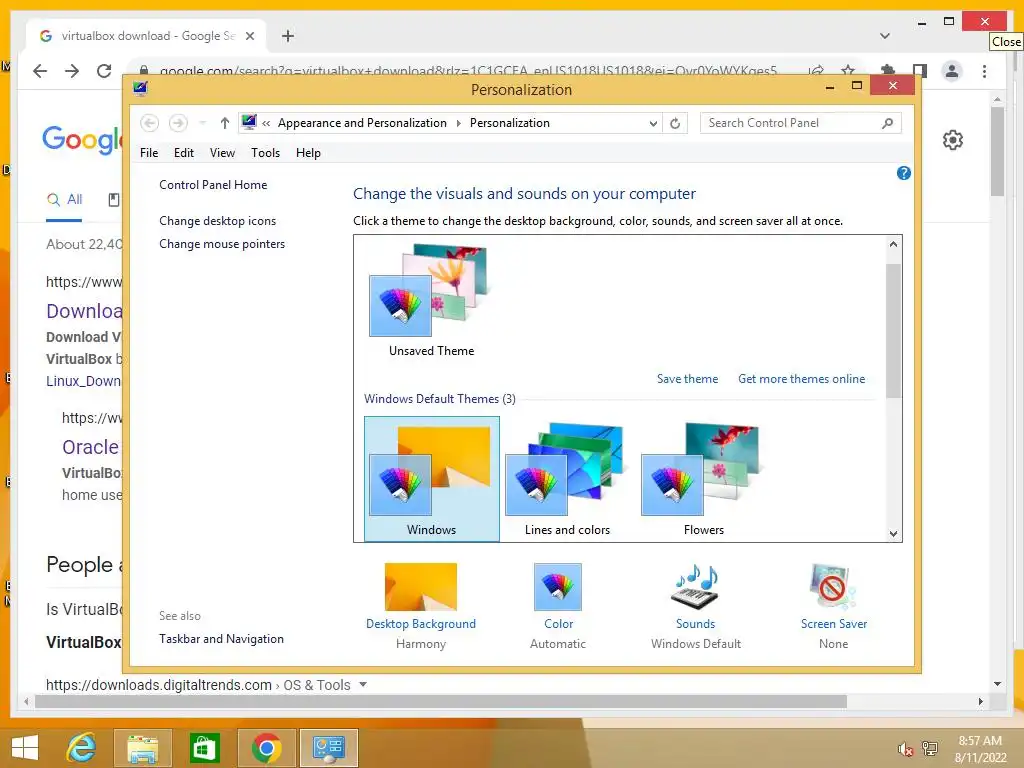
Task: Click the breadcrumb chevron before Appearance
Action: click(x=266, y=123)
